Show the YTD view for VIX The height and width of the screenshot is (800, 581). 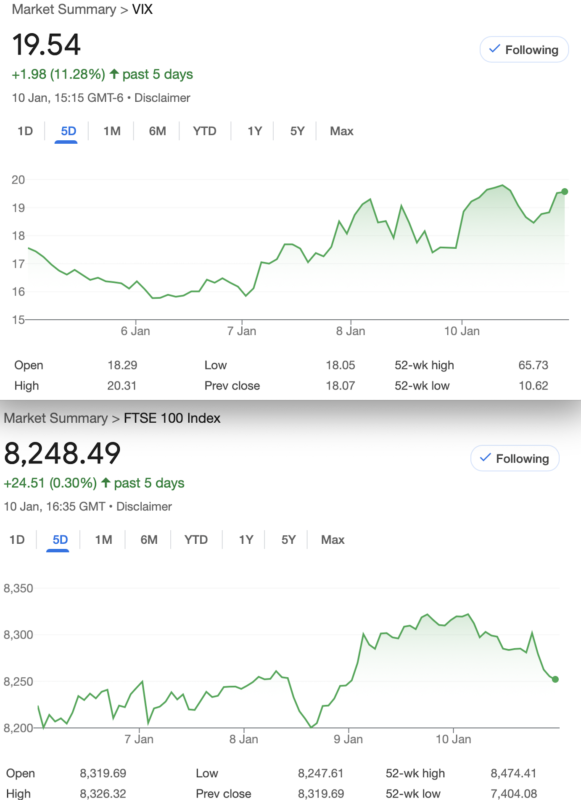pyautogui.click(x=205, y=131)
